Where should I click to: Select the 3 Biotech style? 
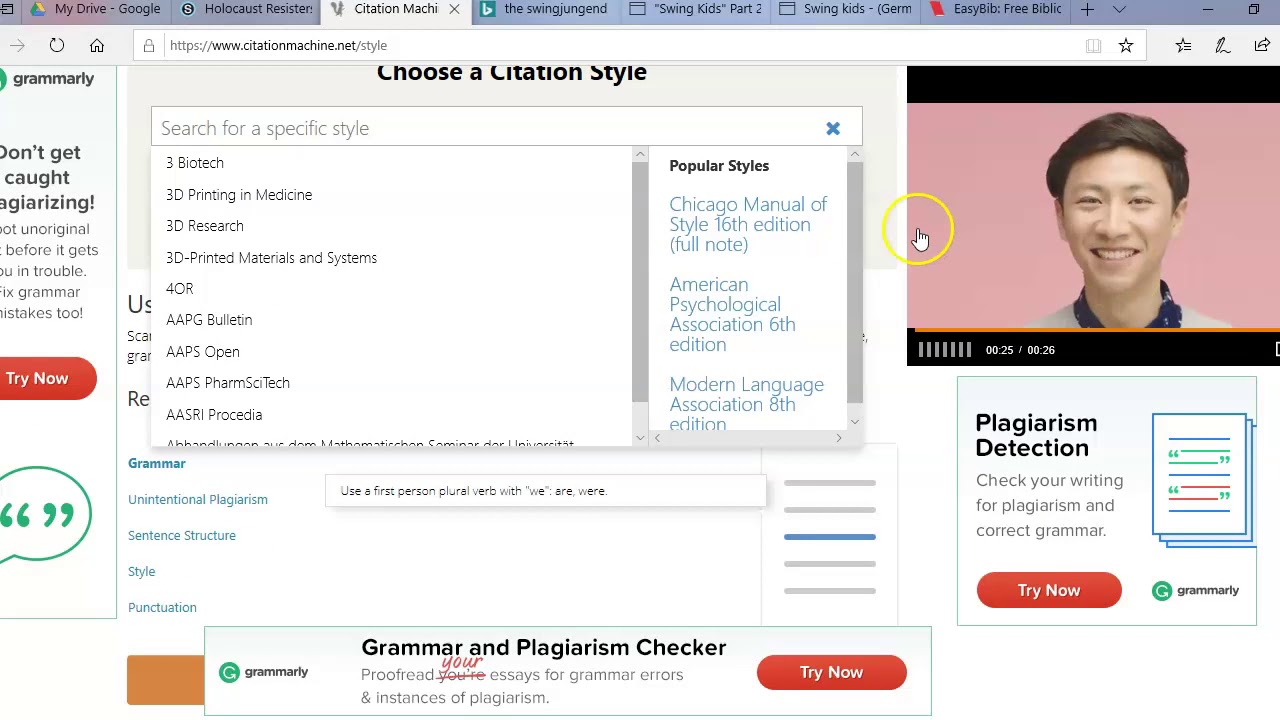point(195,163)
